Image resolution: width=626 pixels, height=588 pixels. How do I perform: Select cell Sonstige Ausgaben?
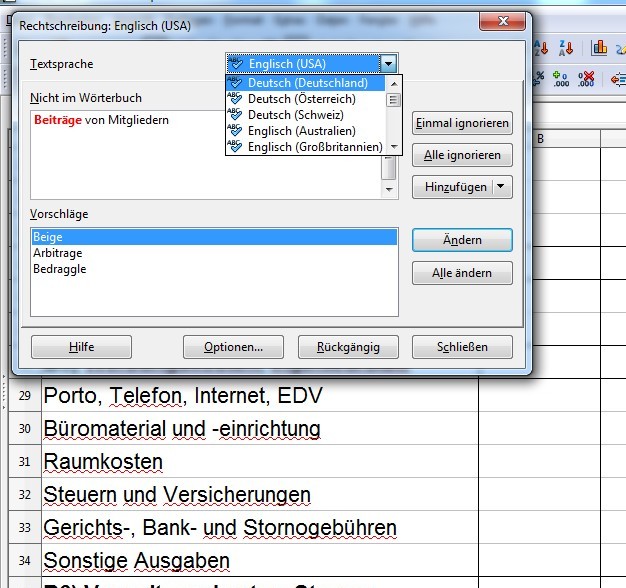point(260,560)
